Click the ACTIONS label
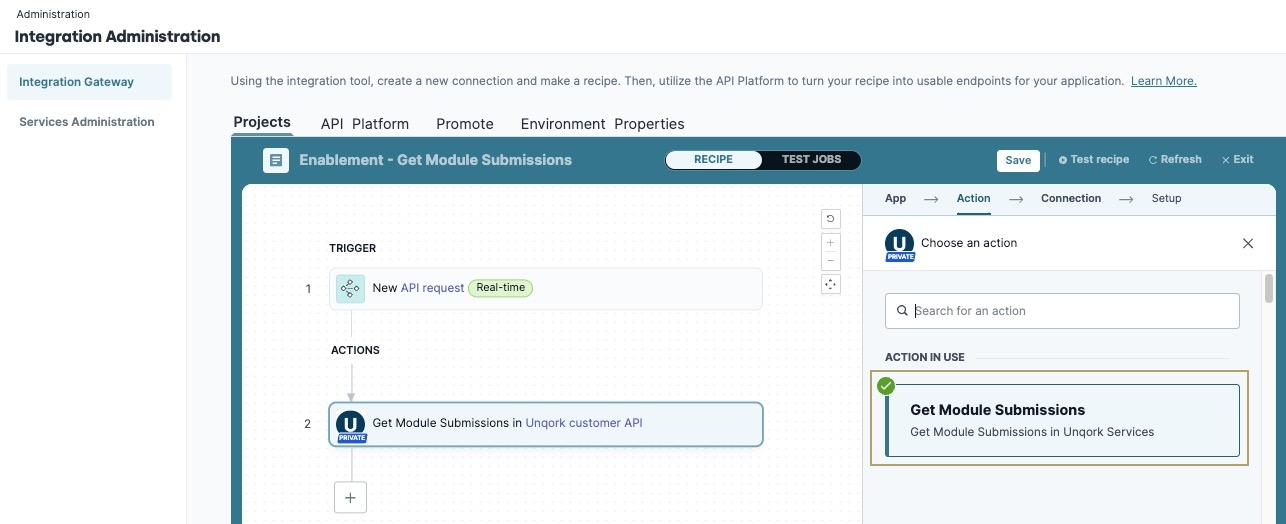This screenshot has height=524, width=1286. [355, 351]
